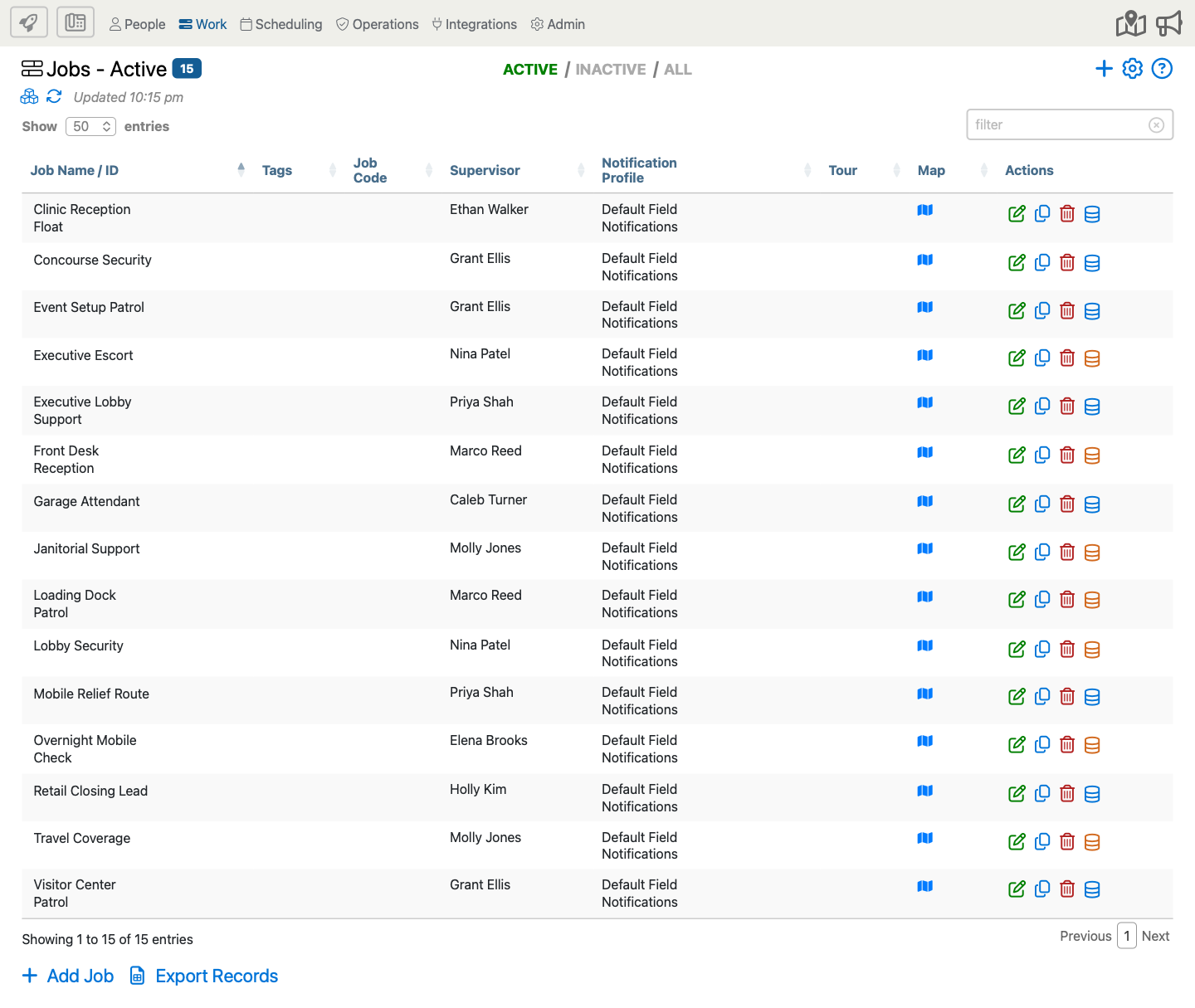
Task: Clear the filter field with the X icon
Action: click(x=1156, y=125)
